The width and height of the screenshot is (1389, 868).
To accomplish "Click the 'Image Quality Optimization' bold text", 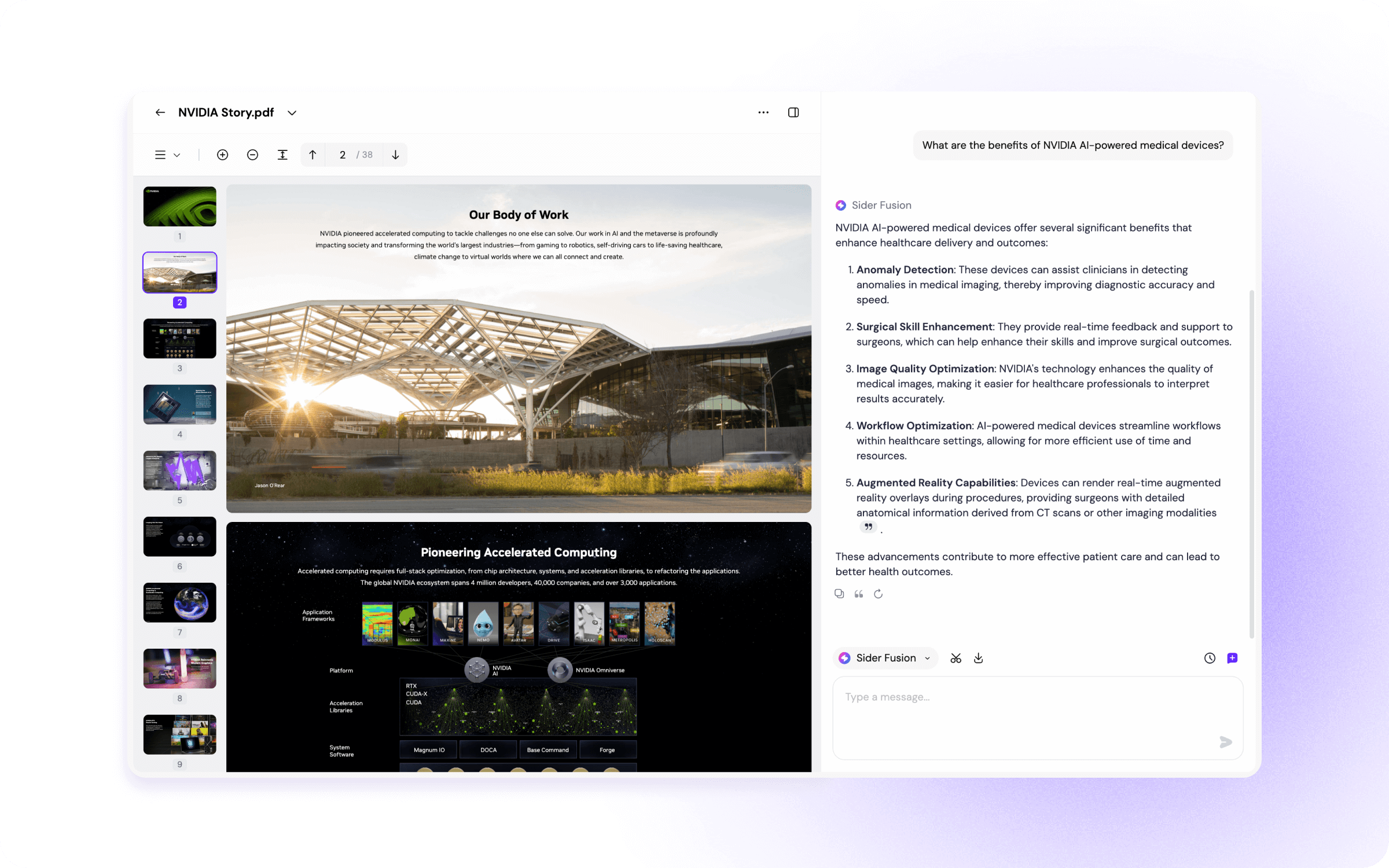I will pyautogui.click(x=925, y=369).
